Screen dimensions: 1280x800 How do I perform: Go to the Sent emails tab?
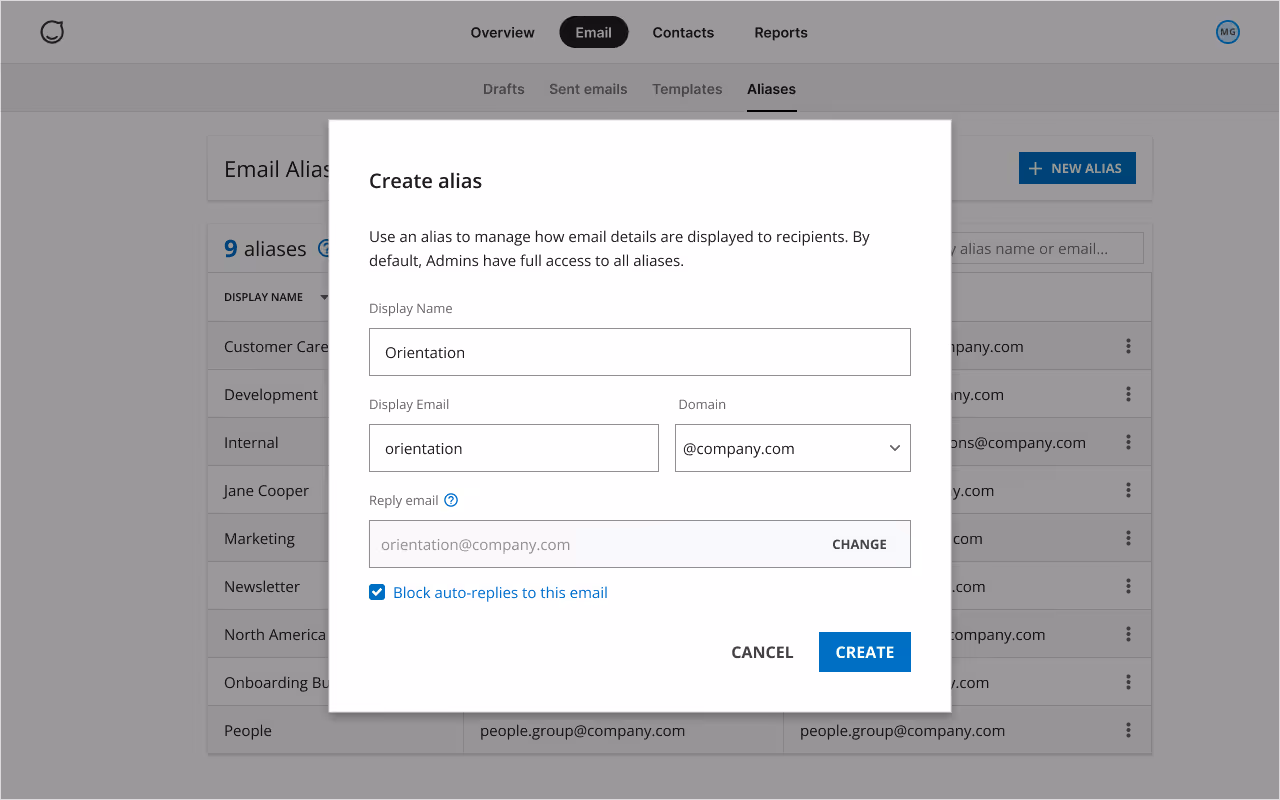click(588, 89)
